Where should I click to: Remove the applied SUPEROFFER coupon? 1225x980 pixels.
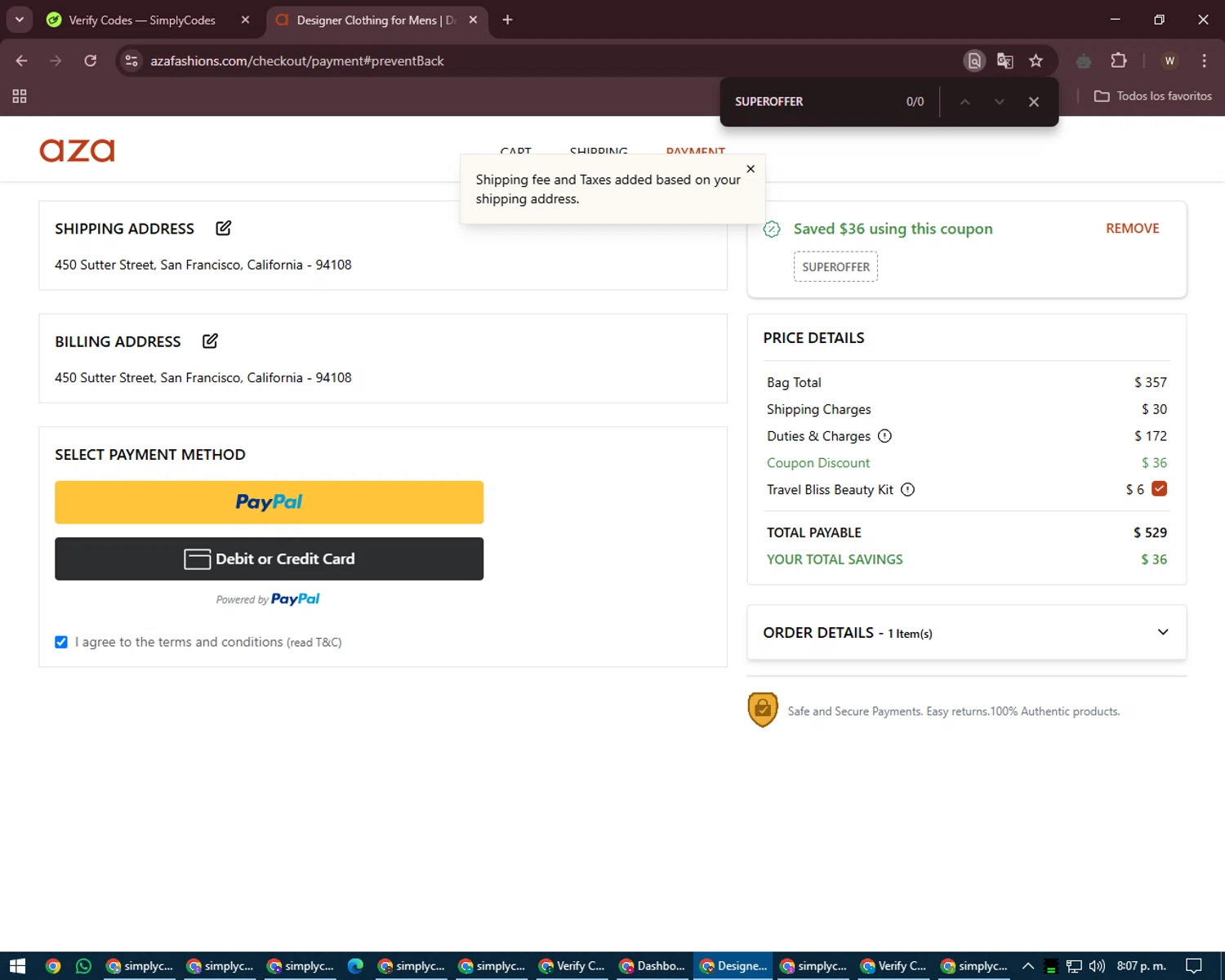coord(1132,229)
